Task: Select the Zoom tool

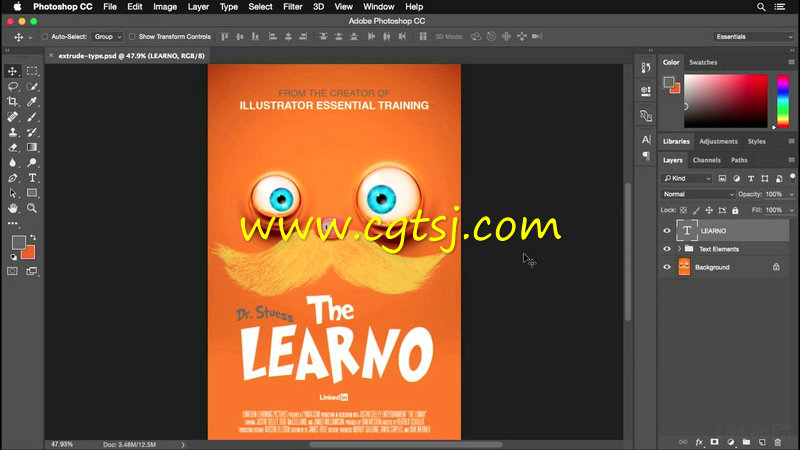Action: coord(32,208)
